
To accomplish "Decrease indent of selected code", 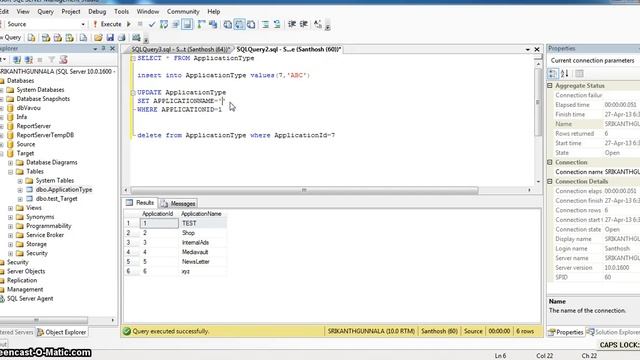I will pos(292,24).
